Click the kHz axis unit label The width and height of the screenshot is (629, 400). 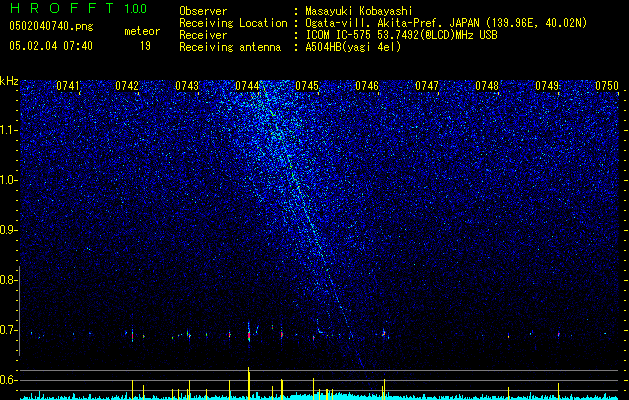9,81
